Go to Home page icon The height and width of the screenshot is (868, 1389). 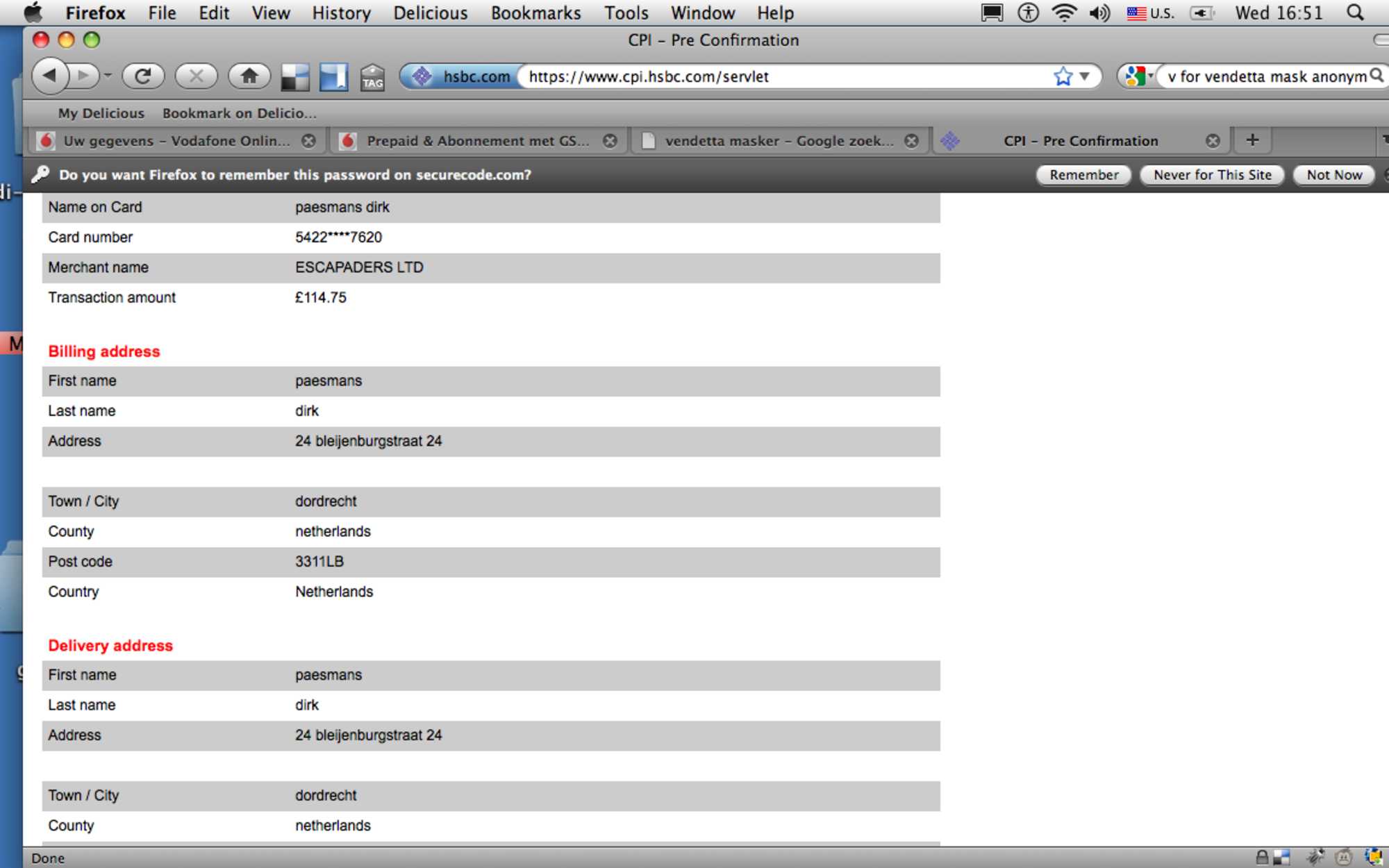[249, 76]
